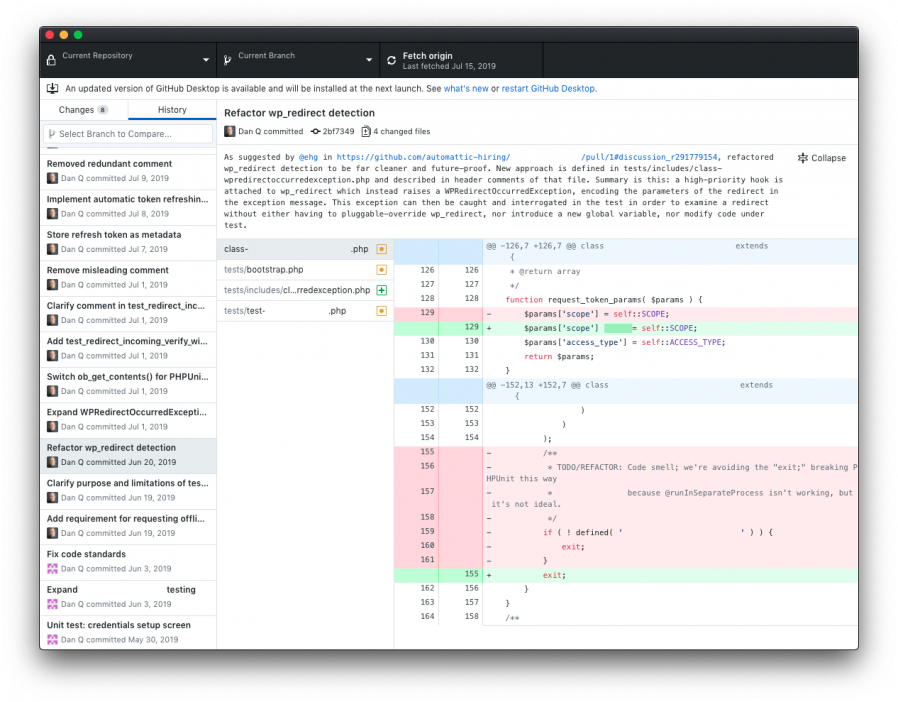This screenshot has height=702, width=898.
Task: Click the Fetch origin sync icon
Action: click(391, 60)
